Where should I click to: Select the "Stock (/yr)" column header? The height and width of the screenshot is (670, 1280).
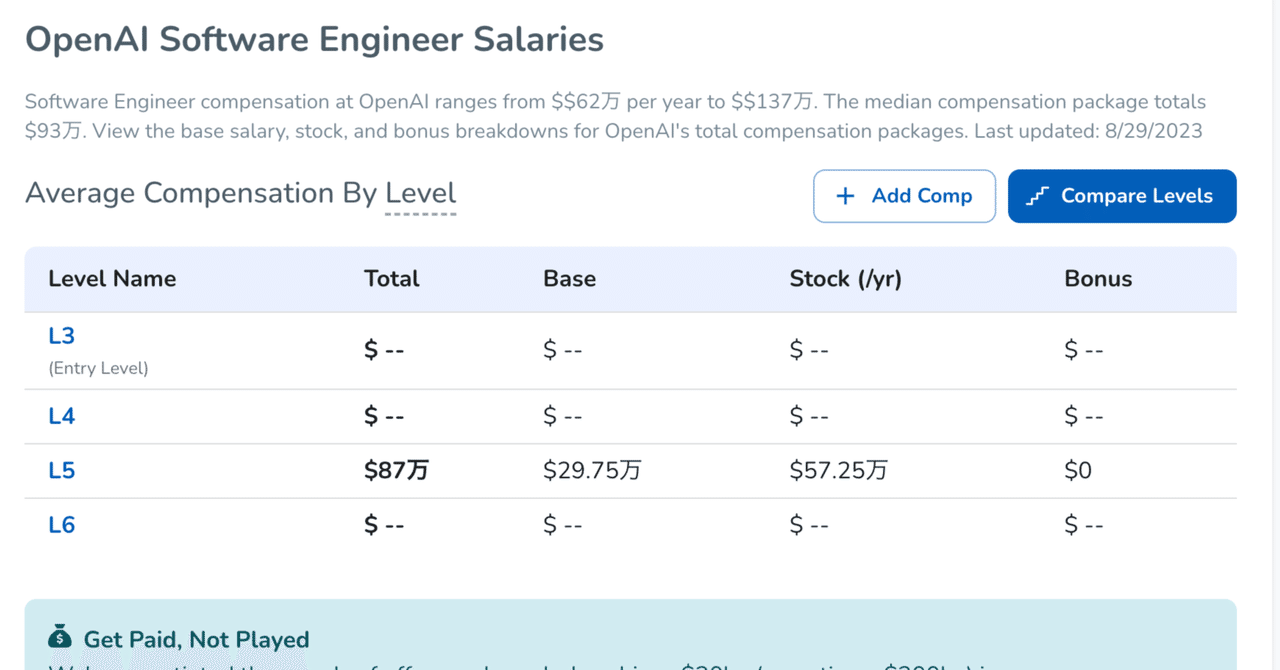click(845, 279)
